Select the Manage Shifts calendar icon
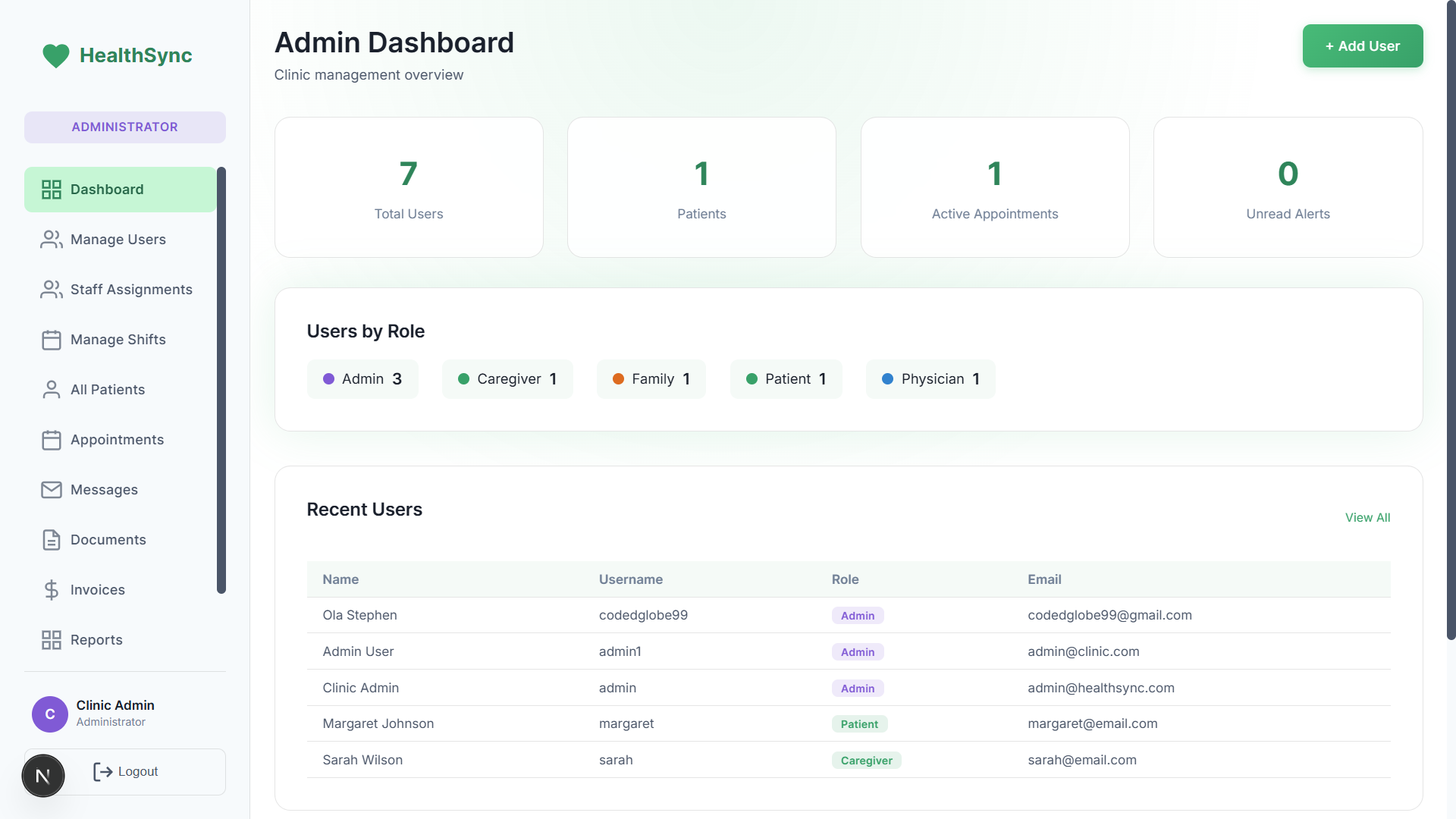1456x819 pixels. click(x=51, y=339)
